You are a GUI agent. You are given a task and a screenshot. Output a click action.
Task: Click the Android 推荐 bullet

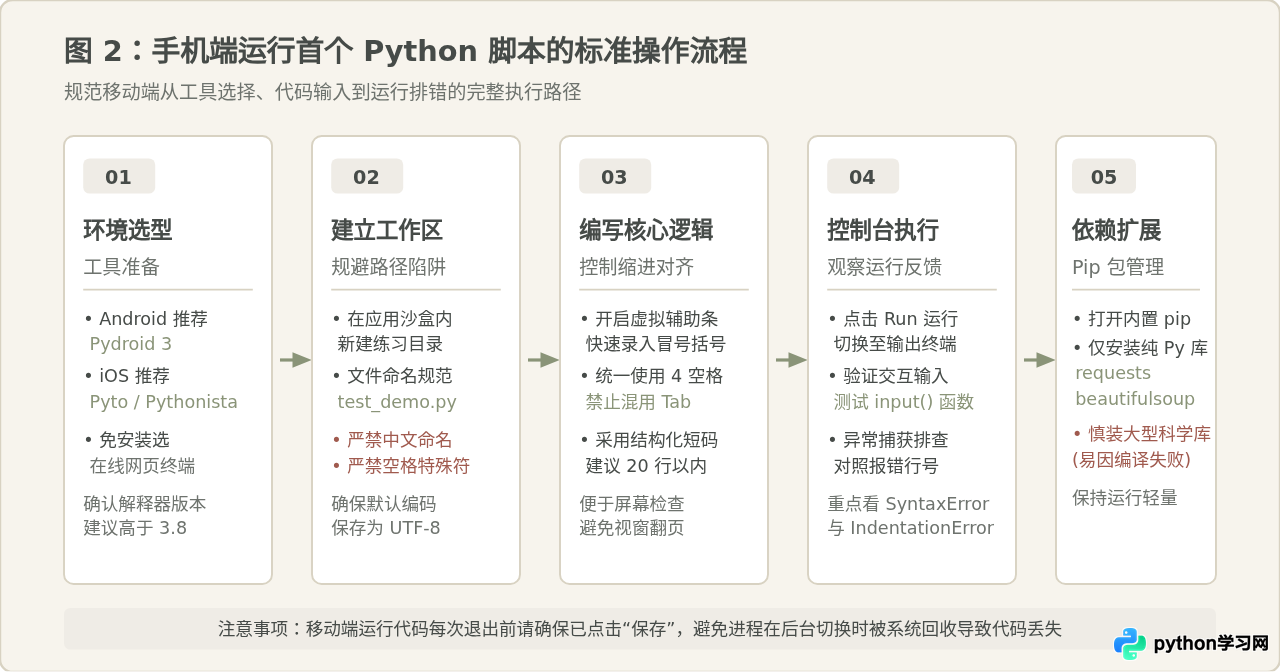click(x=146, y=319)
